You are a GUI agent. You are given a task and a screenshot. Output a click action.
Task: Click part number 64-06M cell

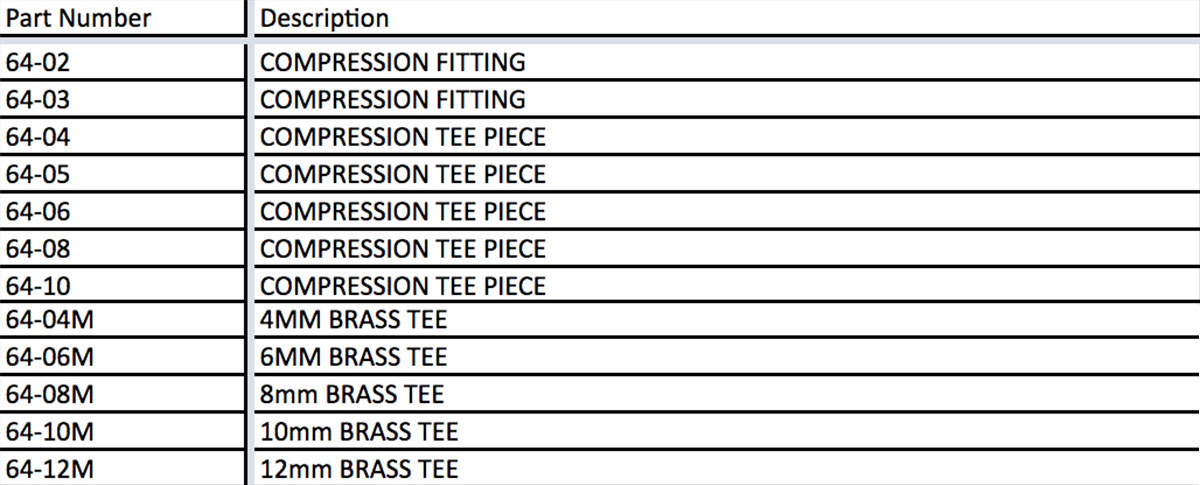(x=49, y=357)
